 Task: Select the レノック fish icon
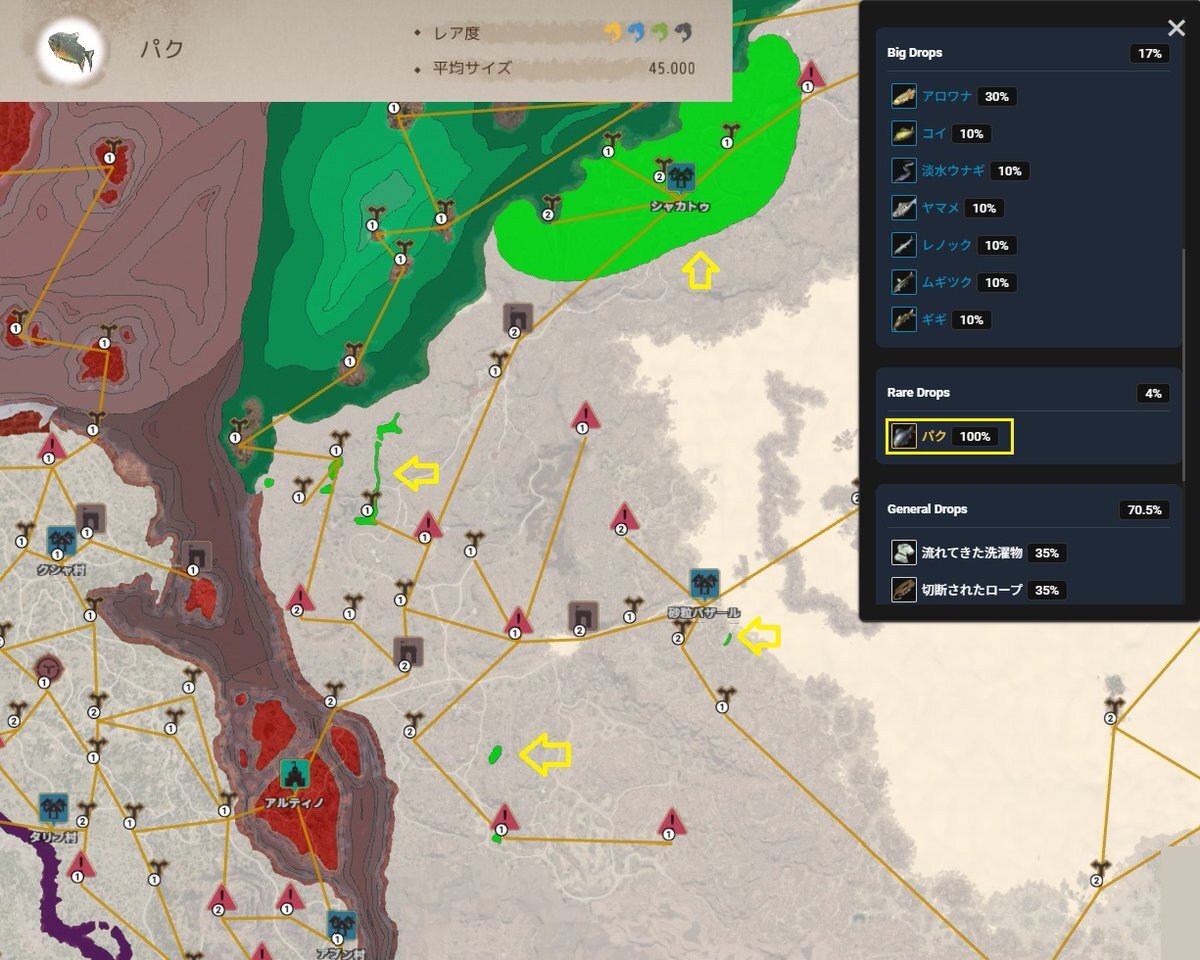click(904, 245)
